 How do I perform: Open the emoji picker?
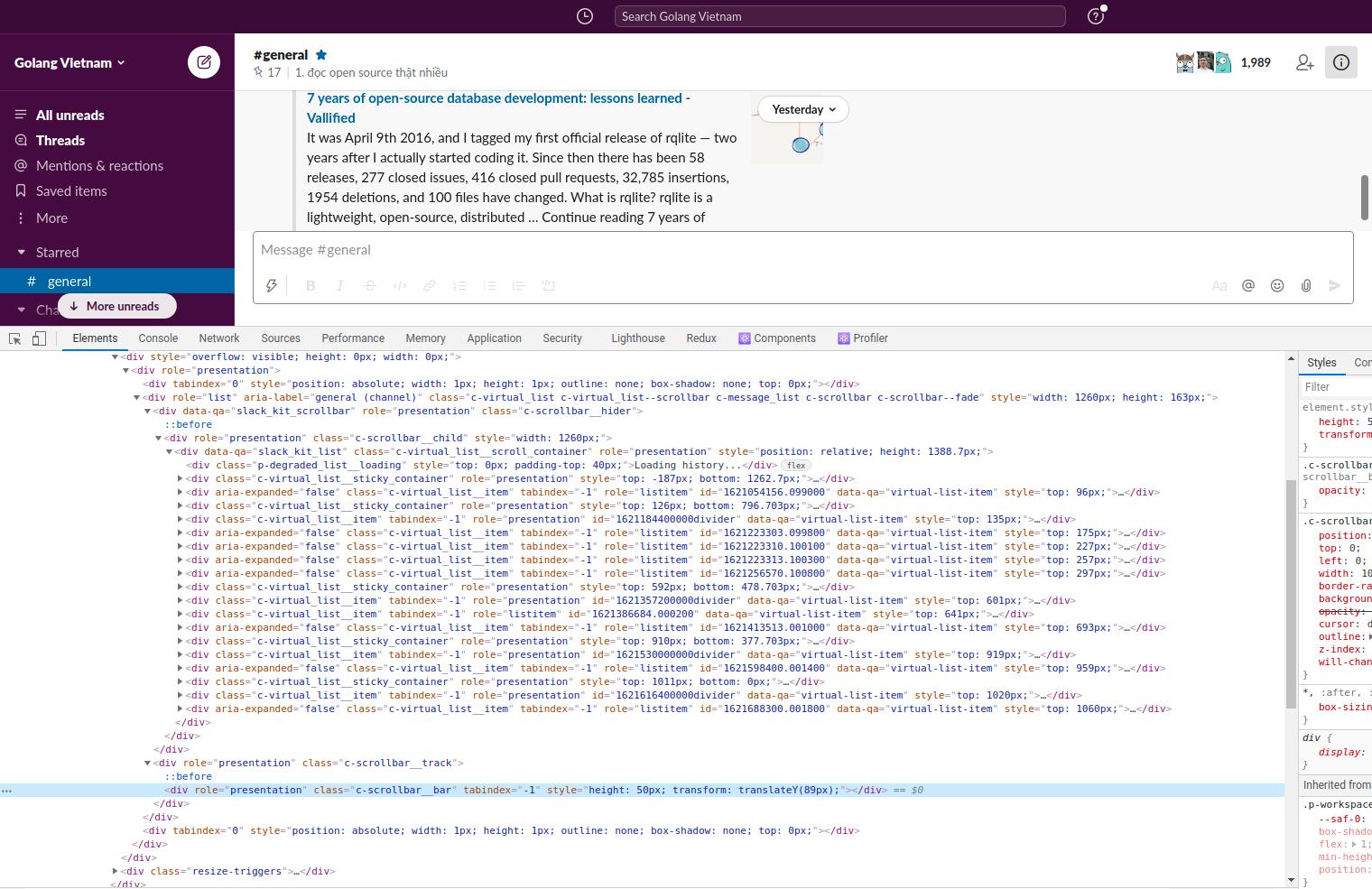[x=1277, y=285]
